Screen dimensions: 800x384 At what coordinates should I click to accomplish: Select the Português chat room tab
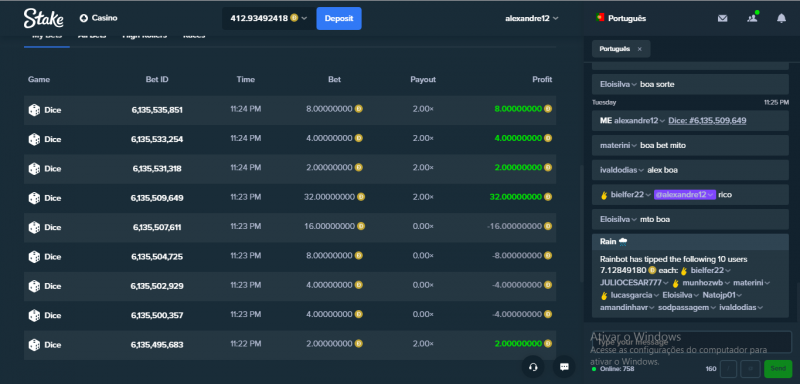tap(621, 49)
